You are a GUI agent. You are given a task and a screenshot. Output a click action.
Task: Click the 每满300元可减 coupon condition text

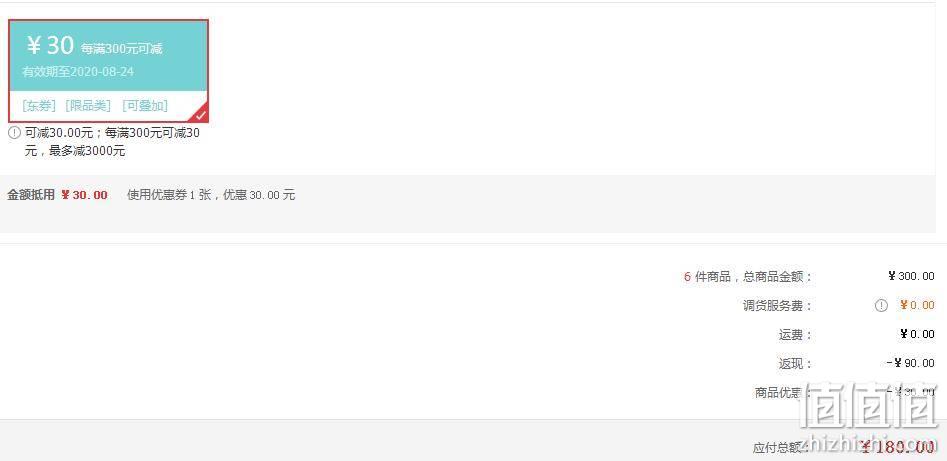click(x=121, y=49)
